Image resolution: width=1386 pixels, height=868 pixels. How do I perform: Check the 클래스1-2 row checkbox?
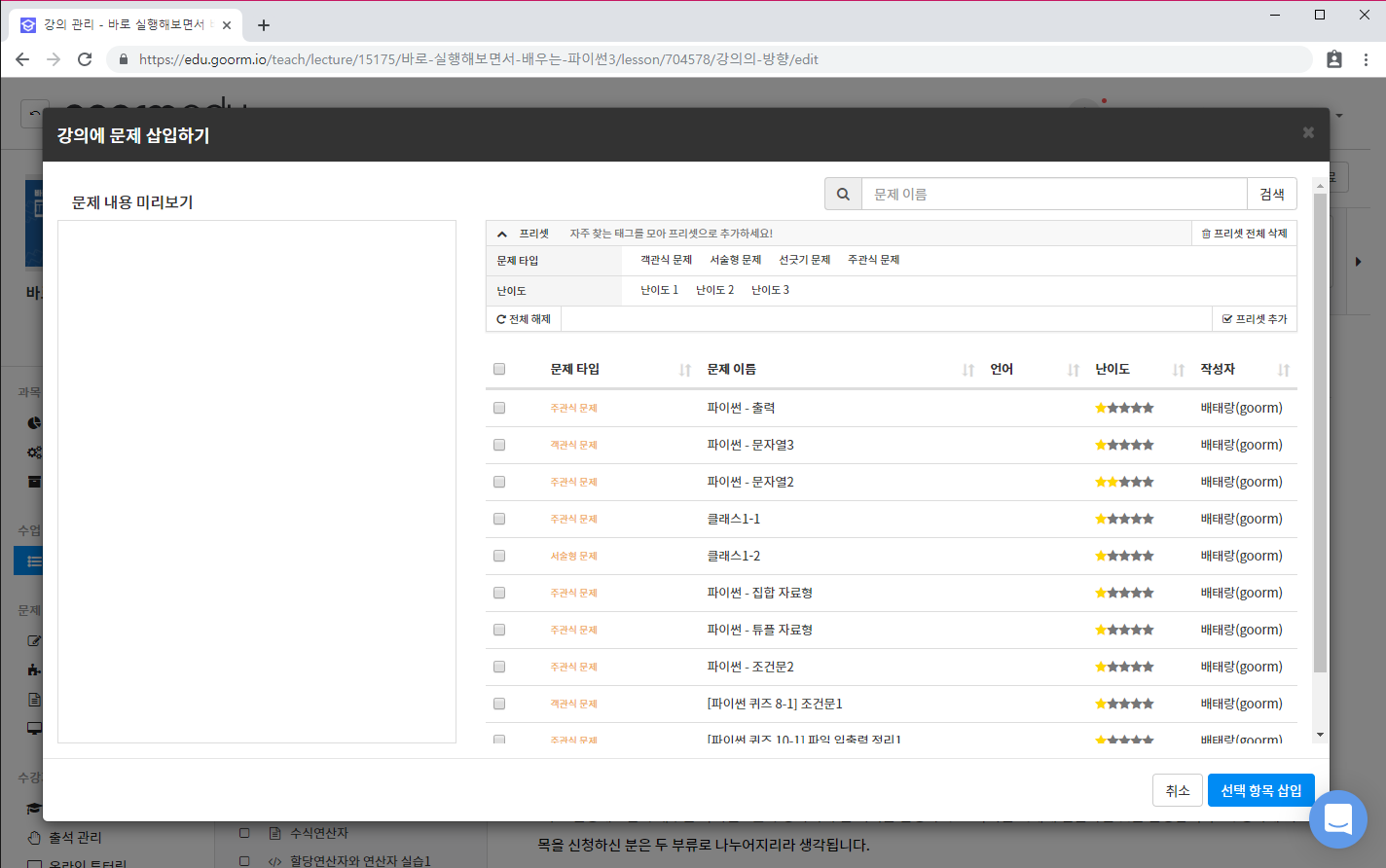pyautogui.click(x=499, y=556)
